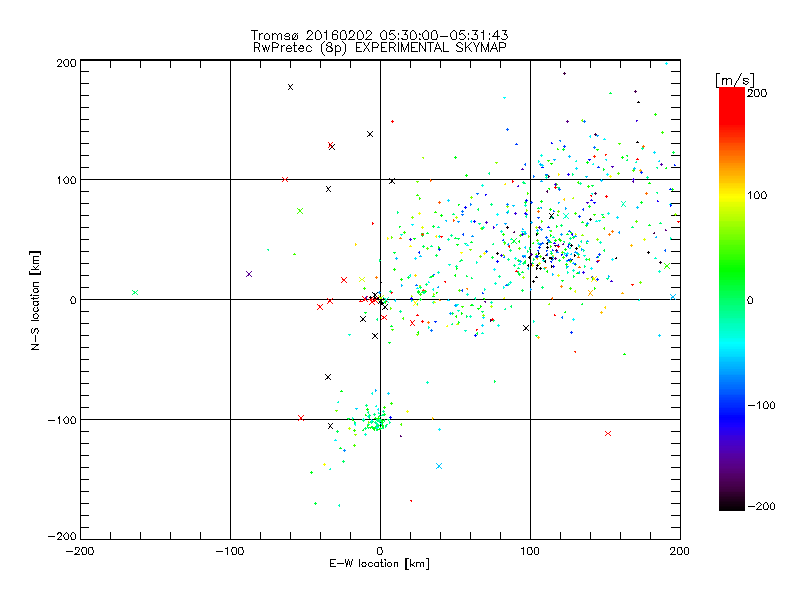This screenshot has height=600, width=800.
Task: Select the light-blue X marker near -140 km N-S
Action: tap(439, 466)
